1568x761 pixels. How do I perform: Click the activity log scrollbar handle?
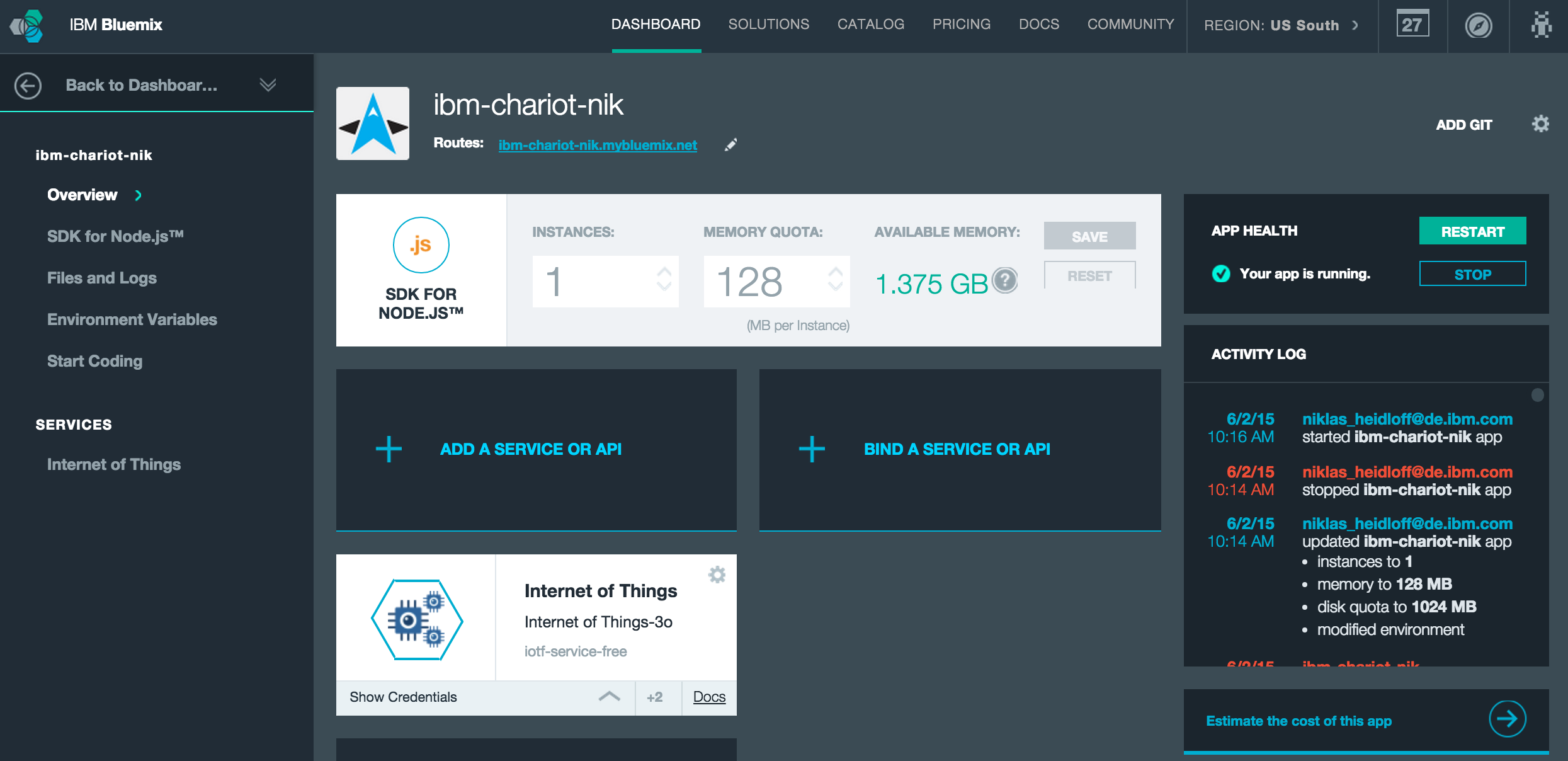tap(1537, 395)
